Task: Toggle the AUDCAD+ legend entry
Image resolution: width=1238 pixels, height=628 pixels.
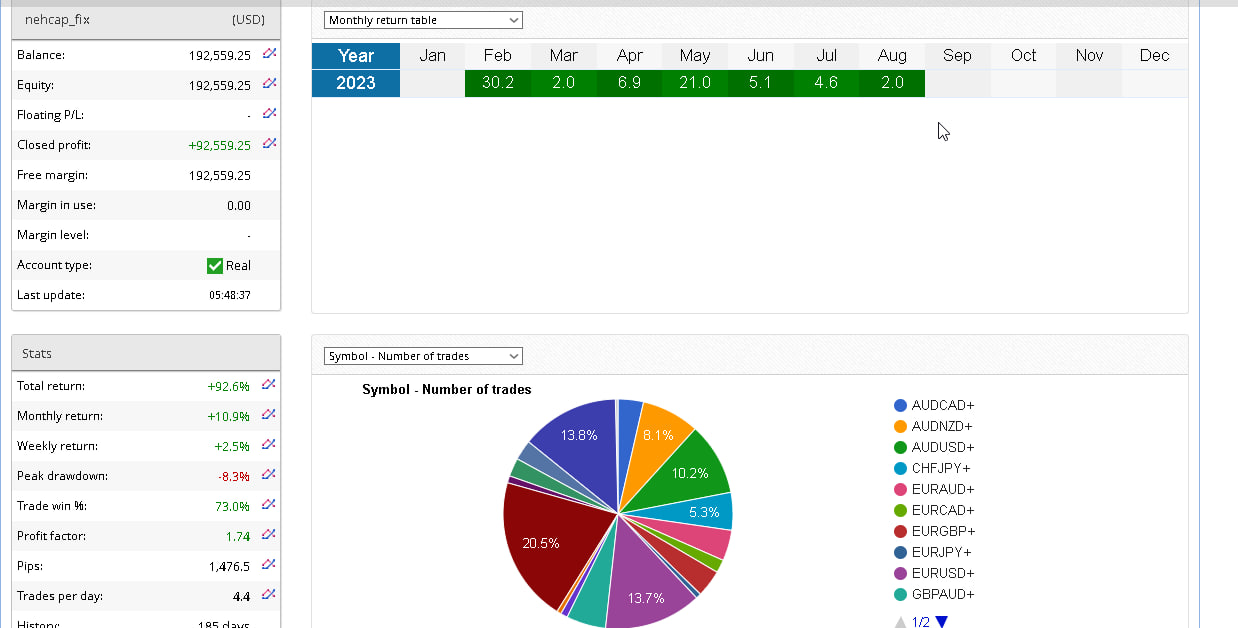Action: click(934, 405)
